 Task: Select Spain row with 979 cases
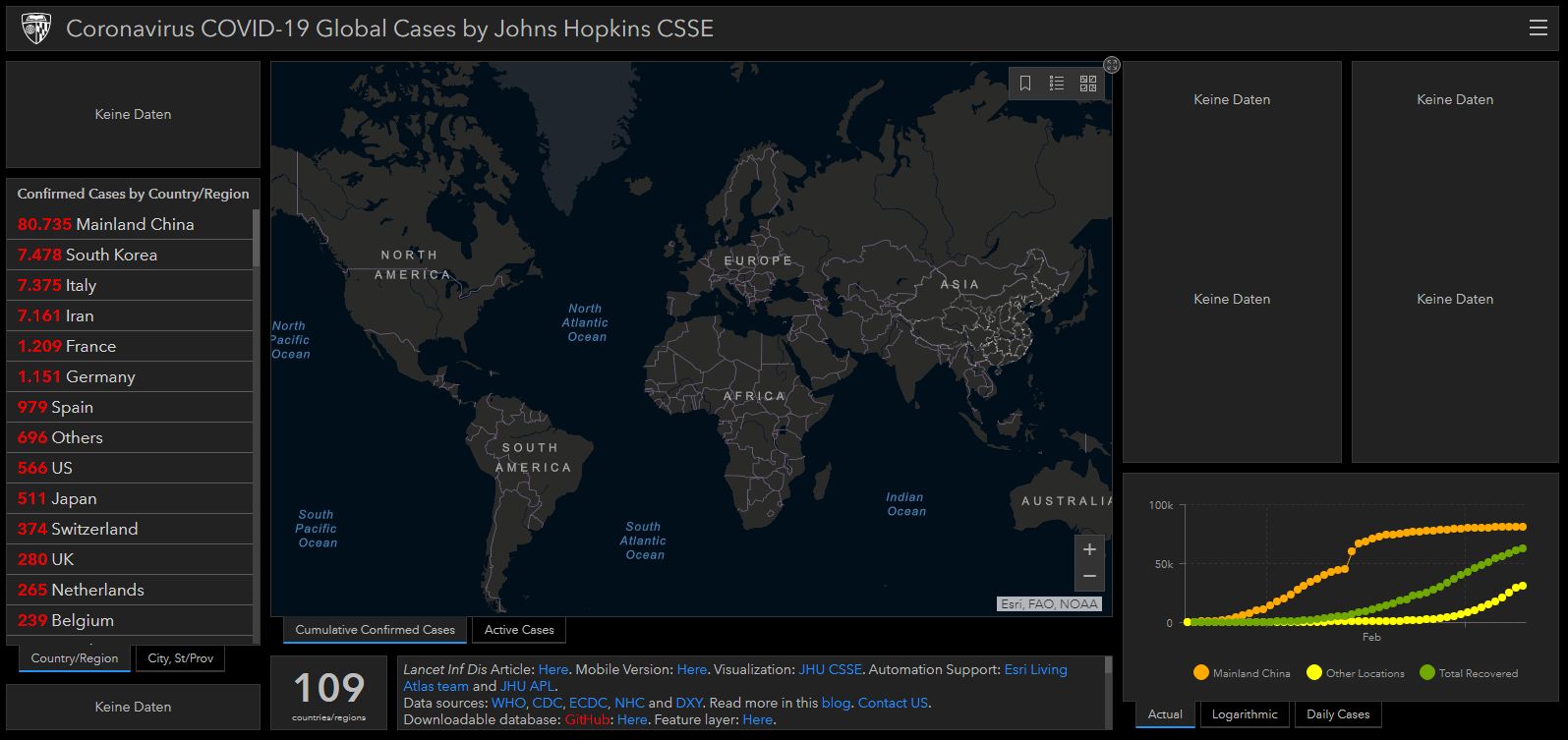click(130, 407)
